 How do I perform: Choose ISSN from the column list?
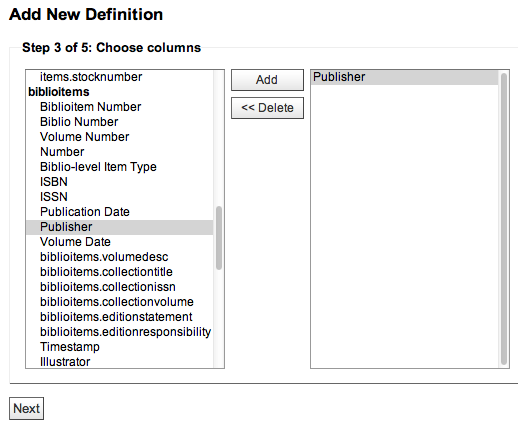tap(119, 197)
